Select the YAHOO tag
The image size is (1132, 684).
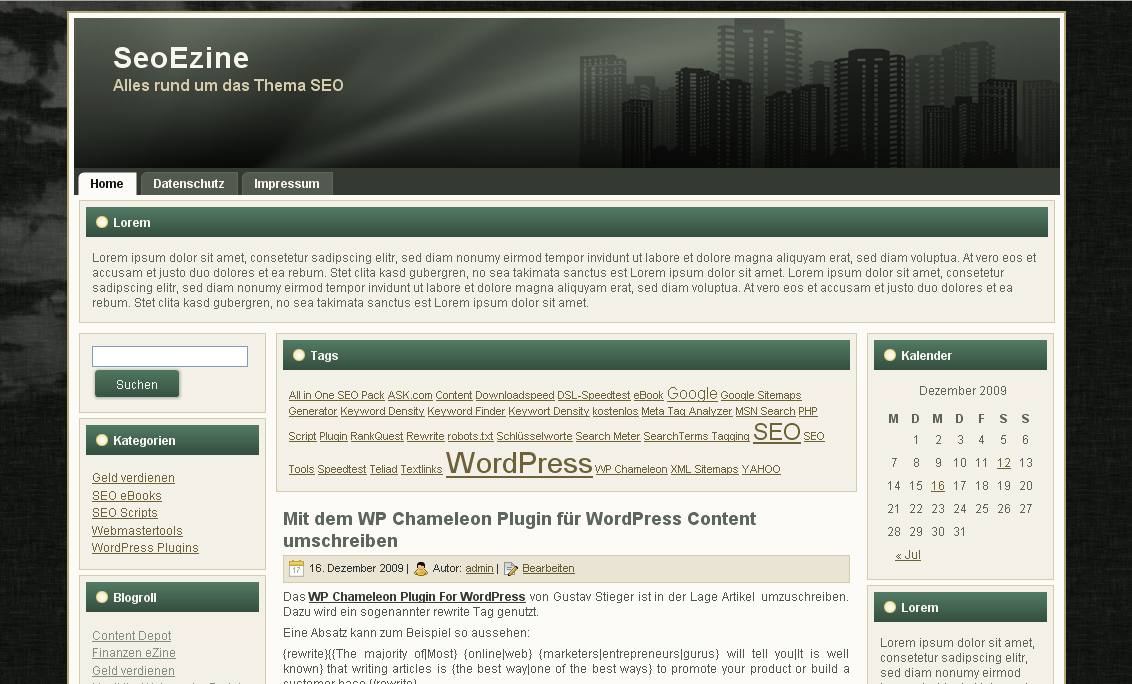[x=761, y=469]
